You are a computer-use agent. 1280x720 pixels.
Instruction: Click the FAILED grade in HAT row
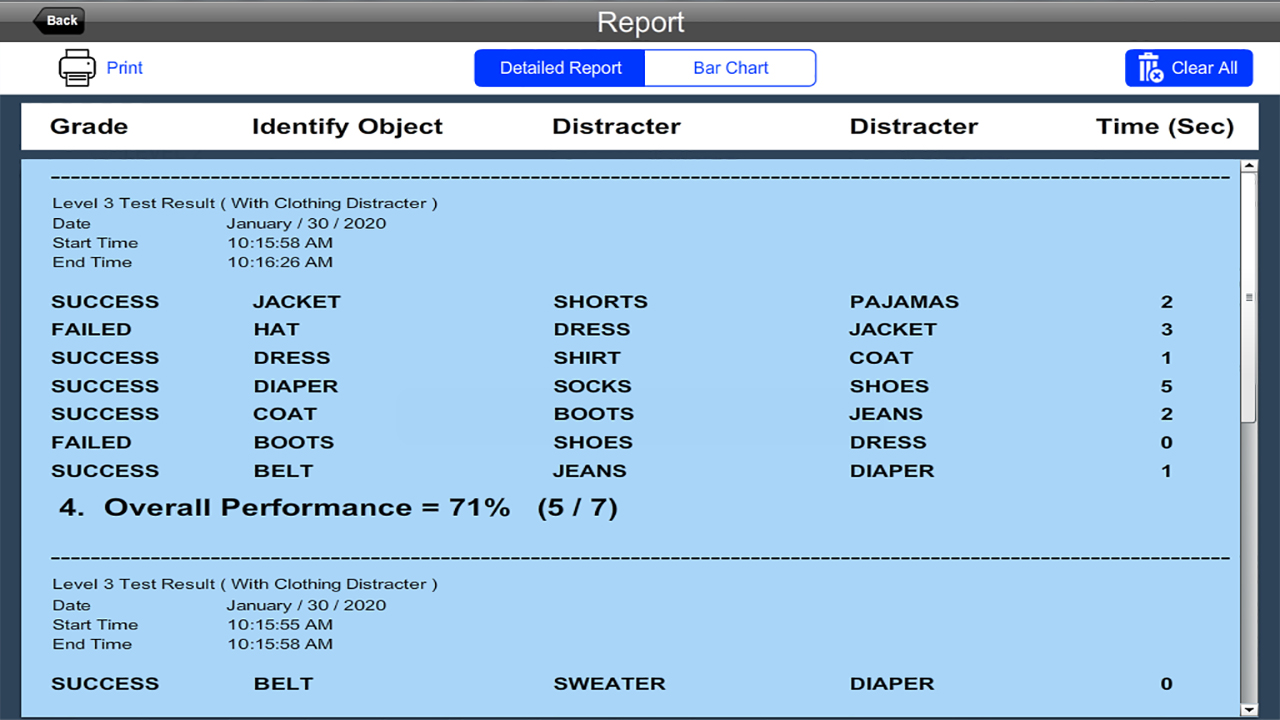(91, 330)
